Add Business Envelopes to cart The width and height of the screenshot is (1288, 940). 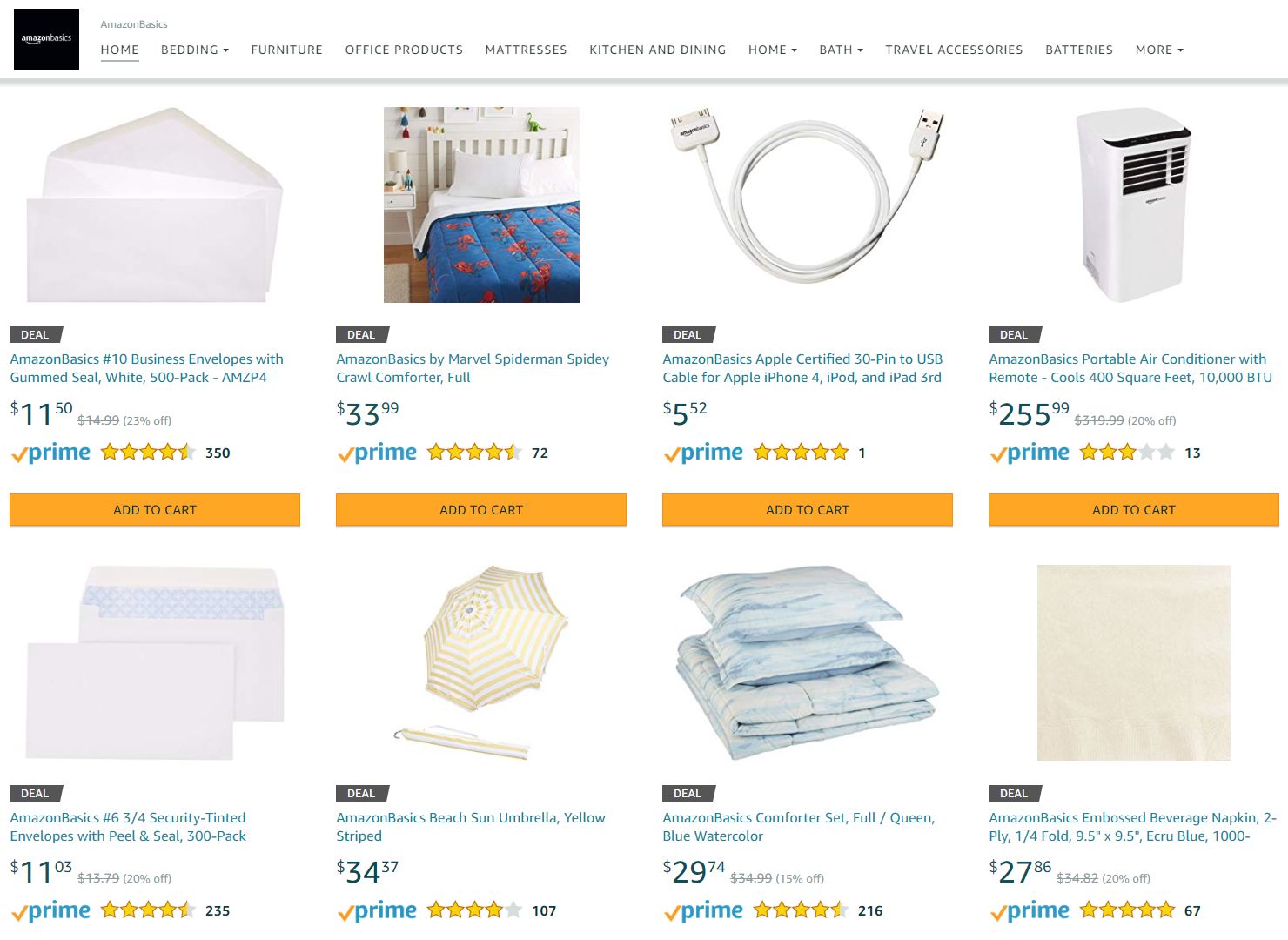[x=155, y=510]
